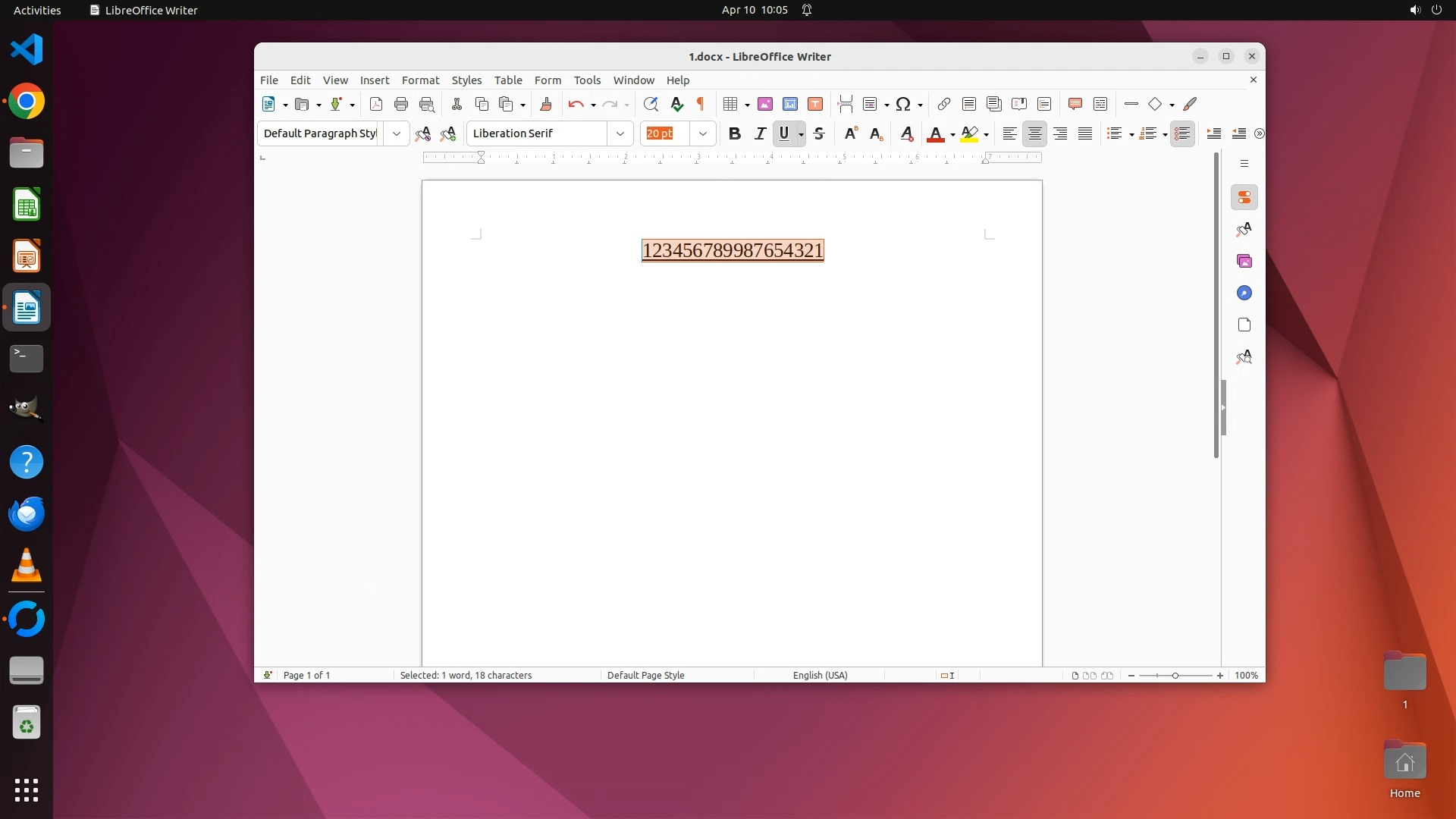1456x819 pixels.
Task: Expand the font name dropdown
Action: pos(620,134)
